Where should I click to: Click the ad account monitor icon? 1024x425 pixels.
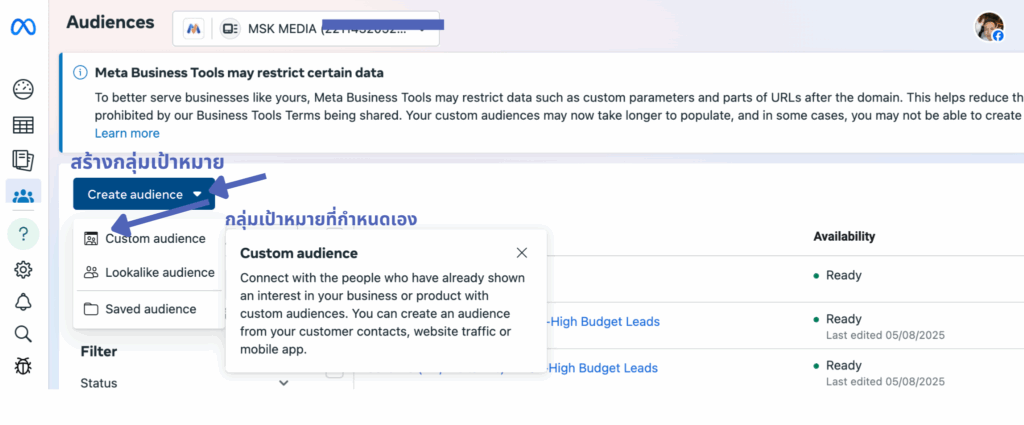click(230, 29)
